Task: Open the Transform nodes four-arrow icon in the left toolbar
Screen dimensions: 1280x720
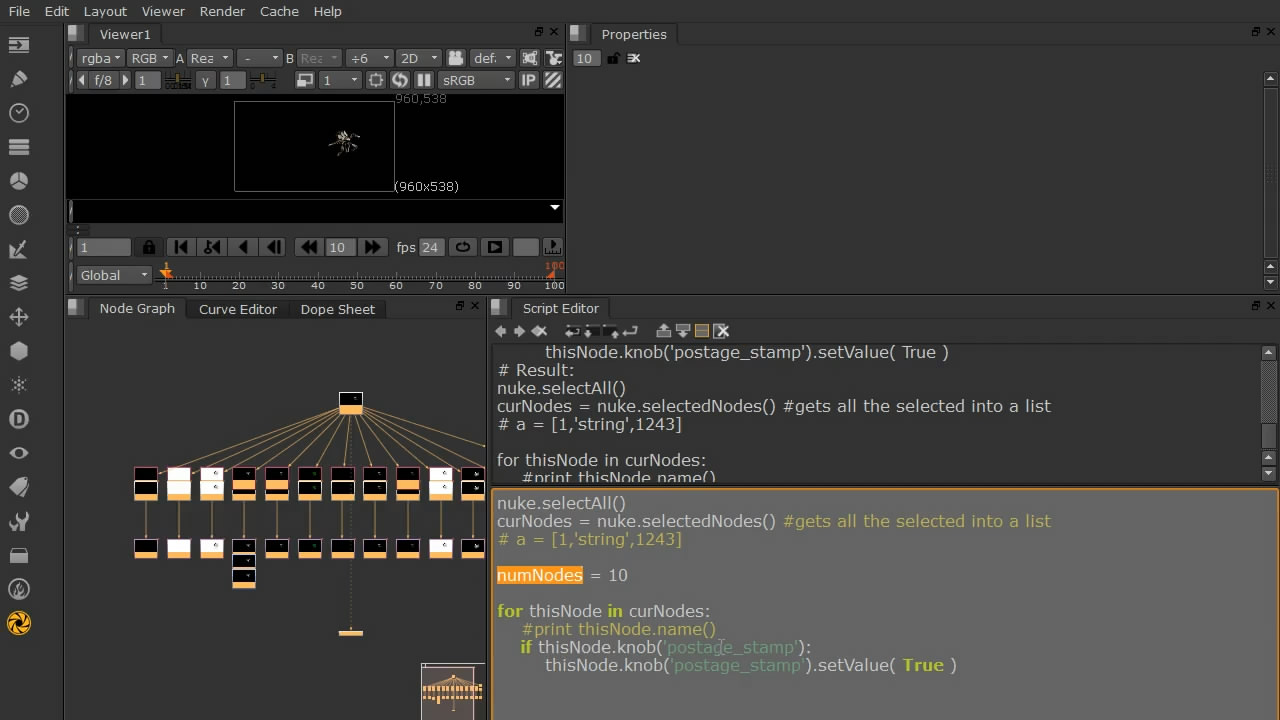Action: (x=18, y=317)
